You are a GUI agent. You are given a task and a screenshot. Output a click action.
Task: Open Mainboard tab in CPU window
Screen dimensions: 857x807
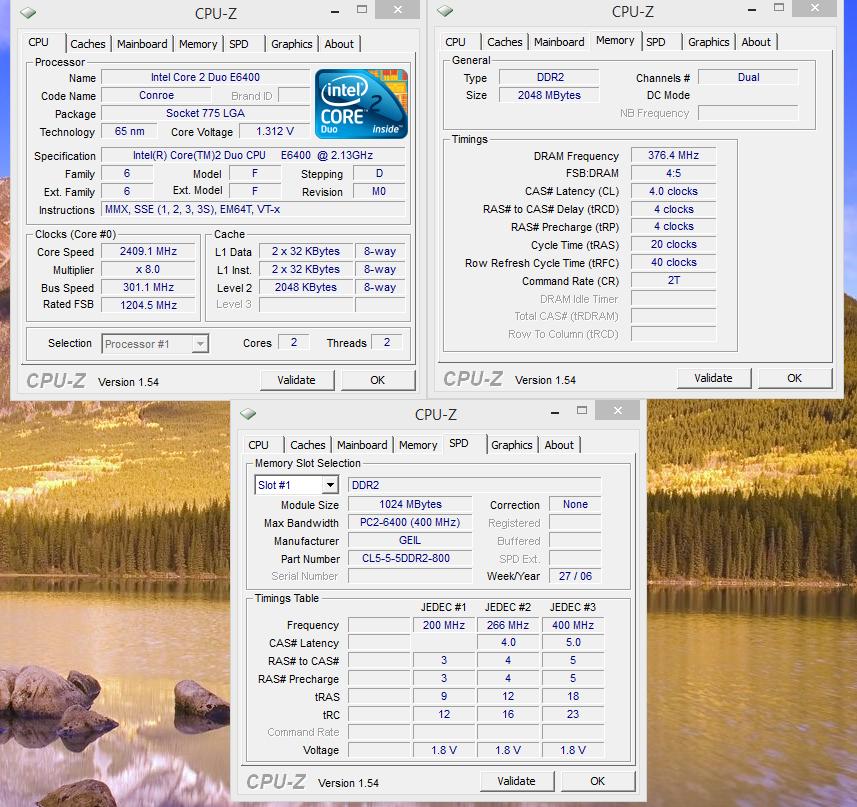[142, 44]
